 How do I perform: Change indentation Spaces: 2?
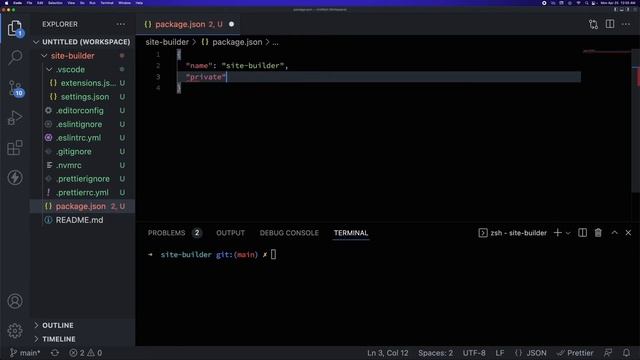pyautogui.click(x=435, y=353)
